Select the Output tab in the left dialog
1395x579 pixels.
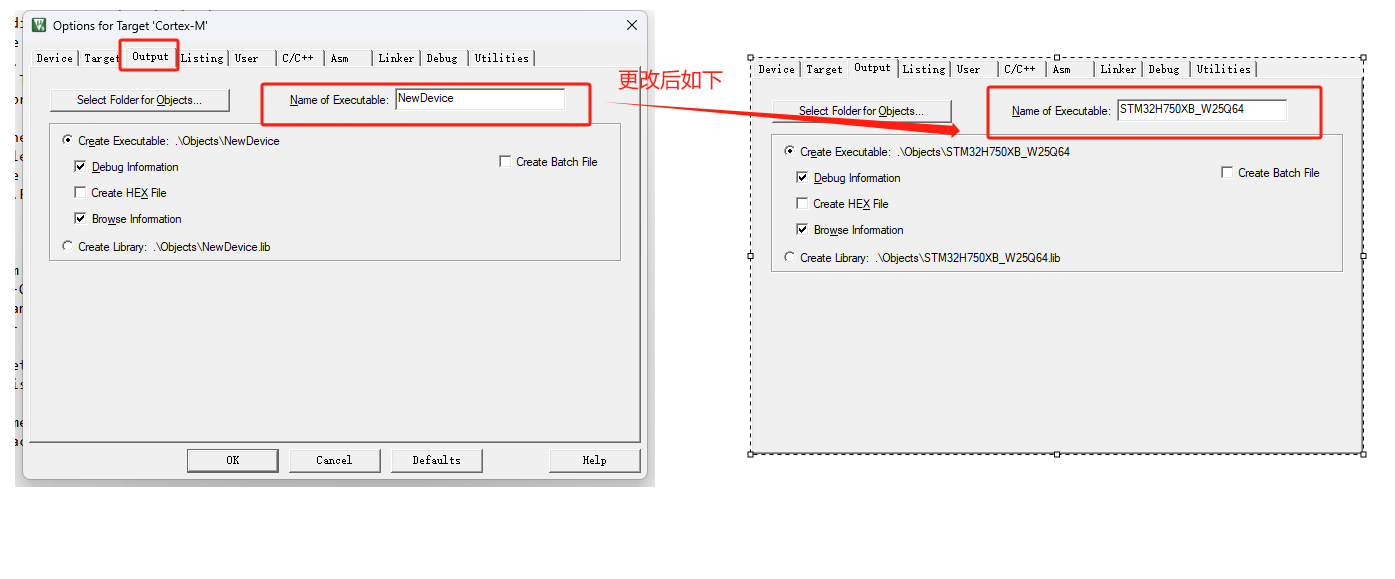150,56
